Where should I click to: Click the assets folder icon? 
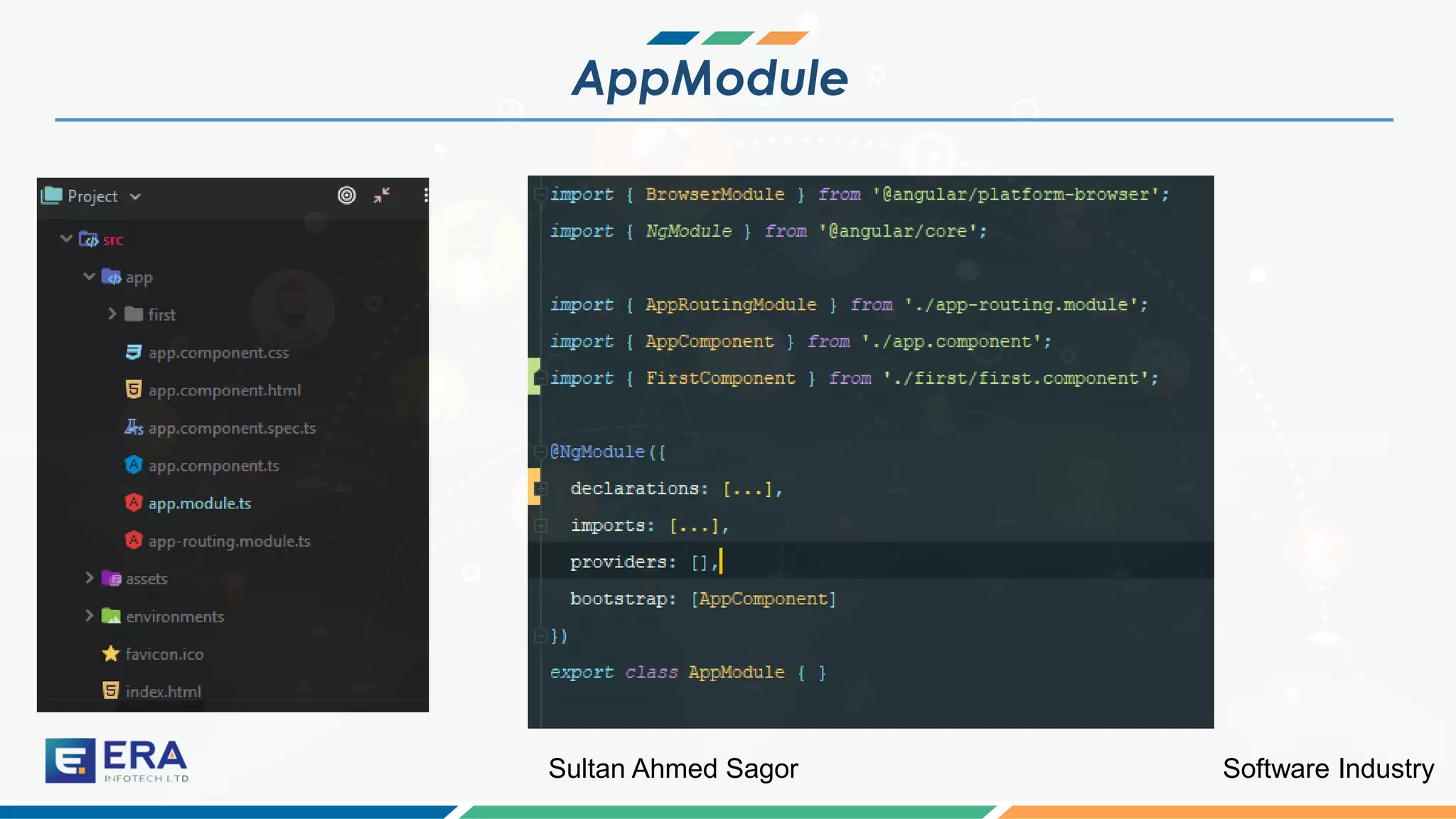pyautogui.click(x=111, y=578)
